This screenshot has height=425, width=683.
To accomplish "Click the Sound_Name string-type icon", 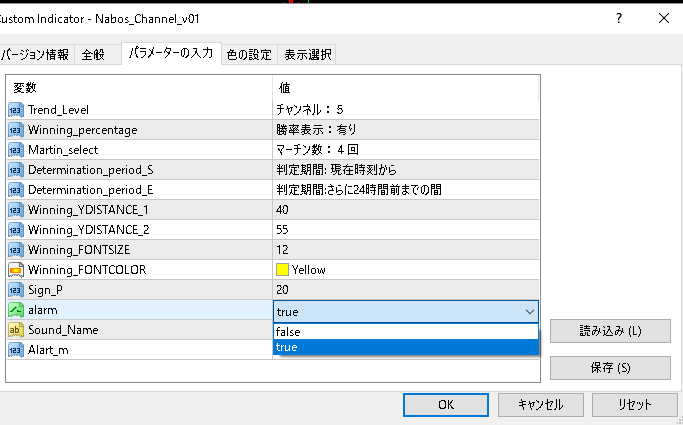I will tap(16, 330).
